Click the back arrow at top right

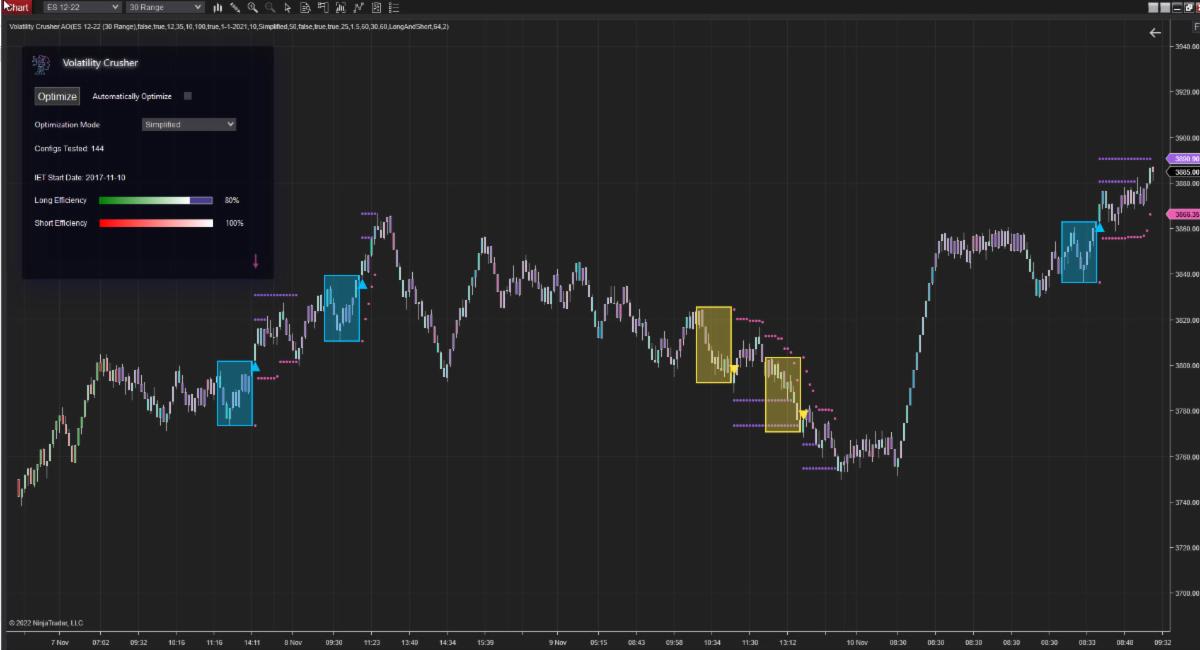pos(1154,32)
